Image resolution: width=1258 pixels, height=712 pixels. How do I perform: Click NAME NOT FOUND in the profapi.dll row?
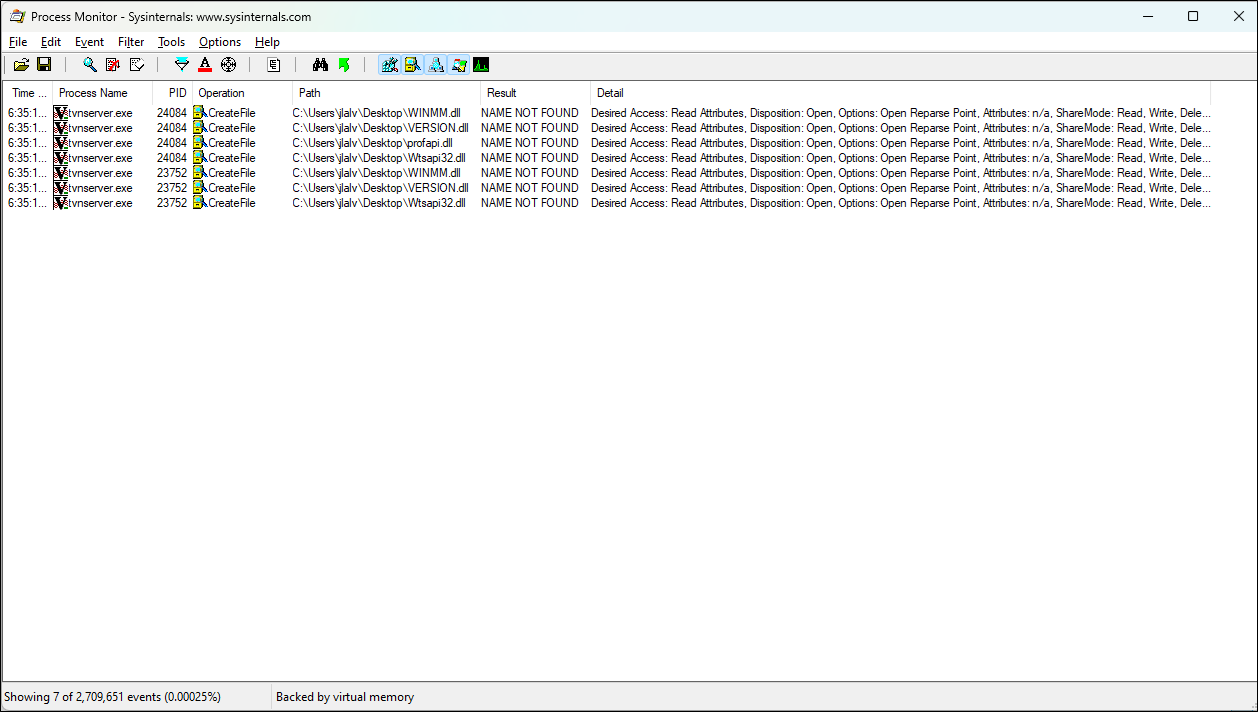tap(530, 143)
